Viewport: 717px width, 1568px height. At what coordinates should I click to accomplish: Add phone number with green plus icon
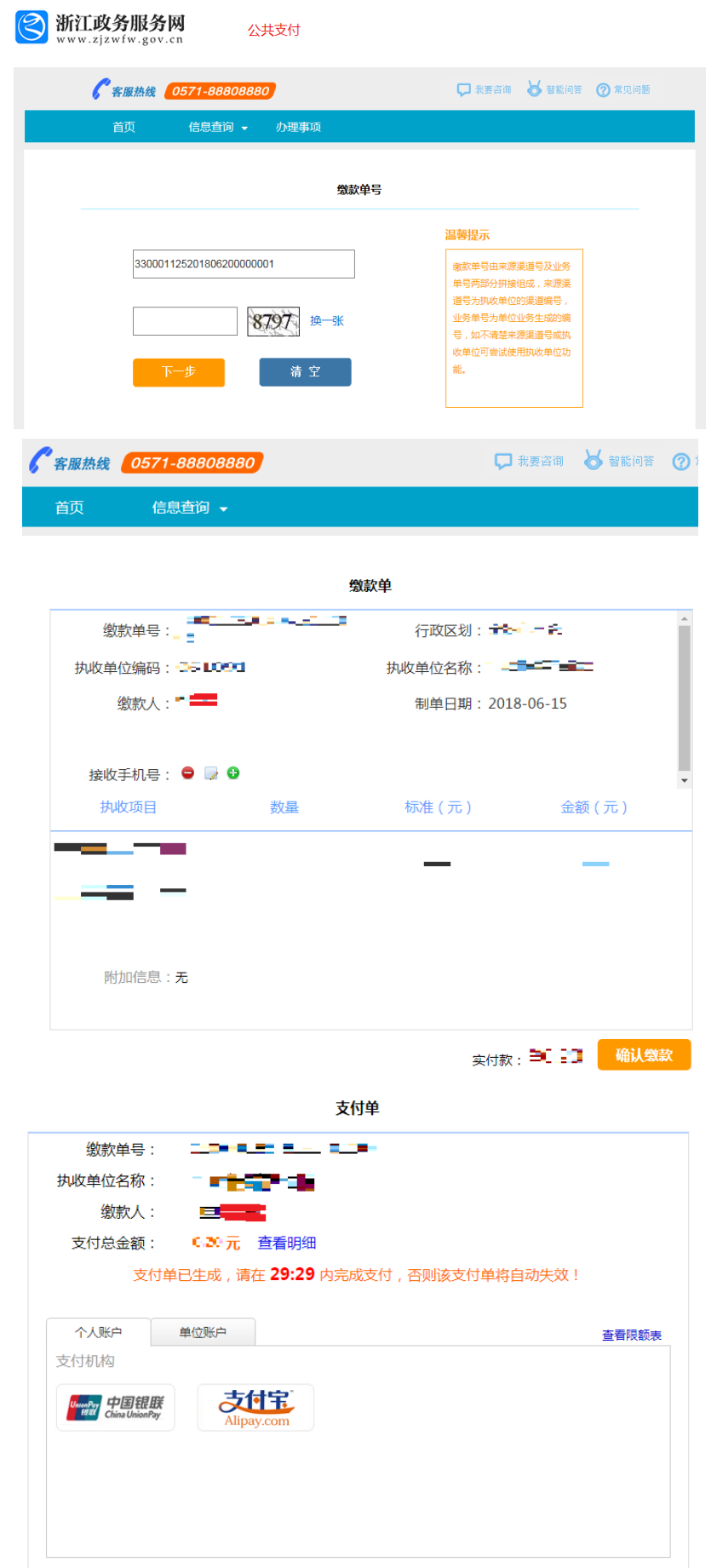[233, 773]
